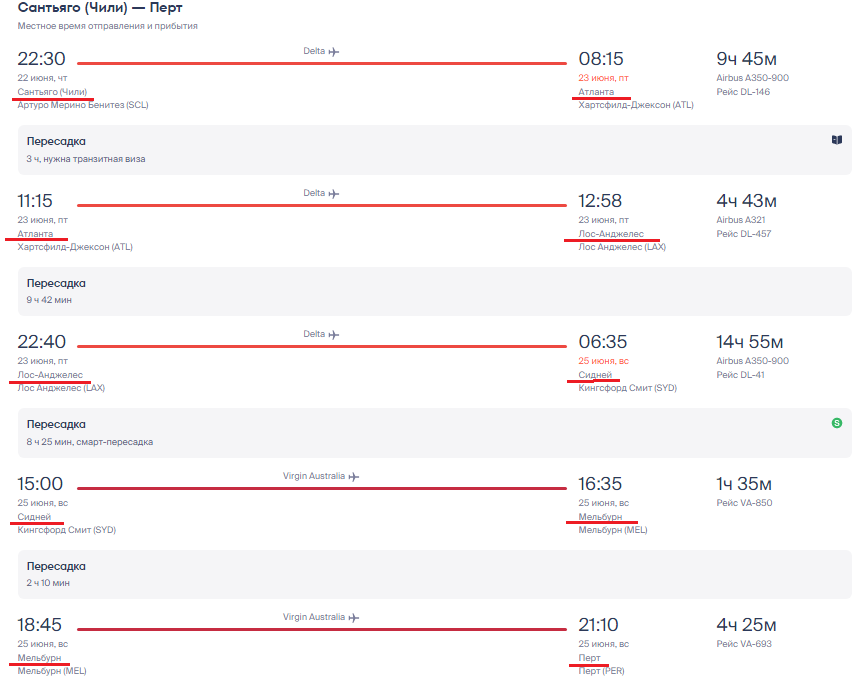Open flight VA-693 details
Viewport: 861px width, 695px height.
coord(744,644)
